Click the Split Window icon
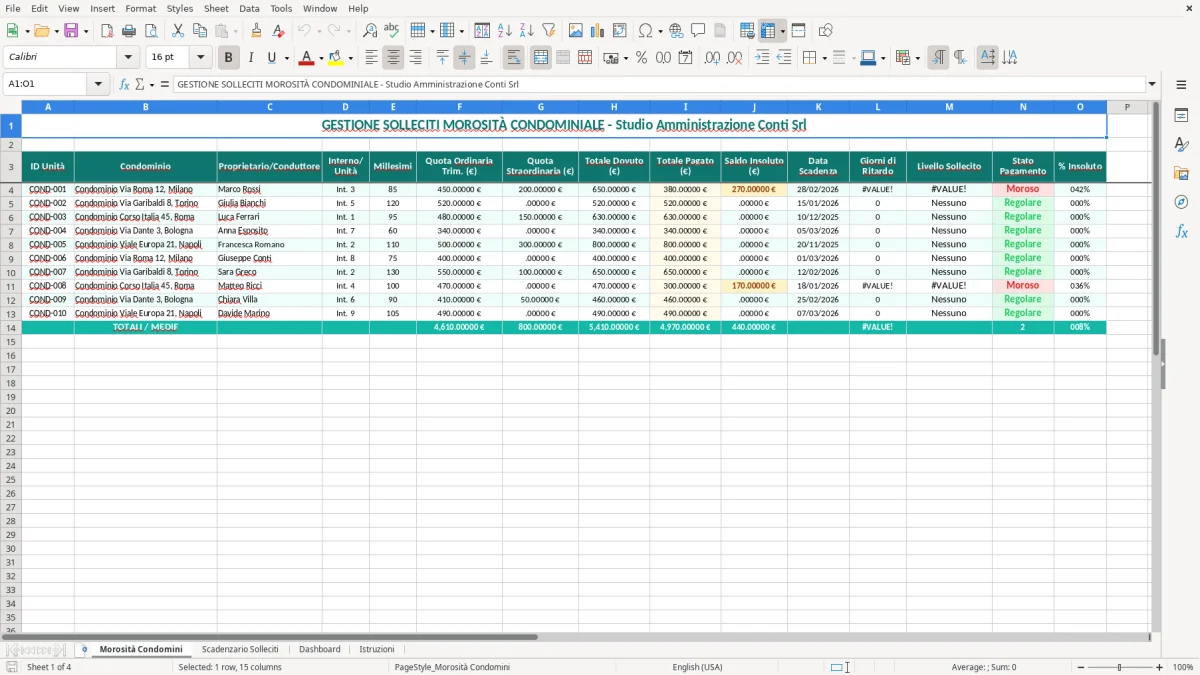Image resolution: width=1200 pixels, height=675 pixels. (798, 31)
